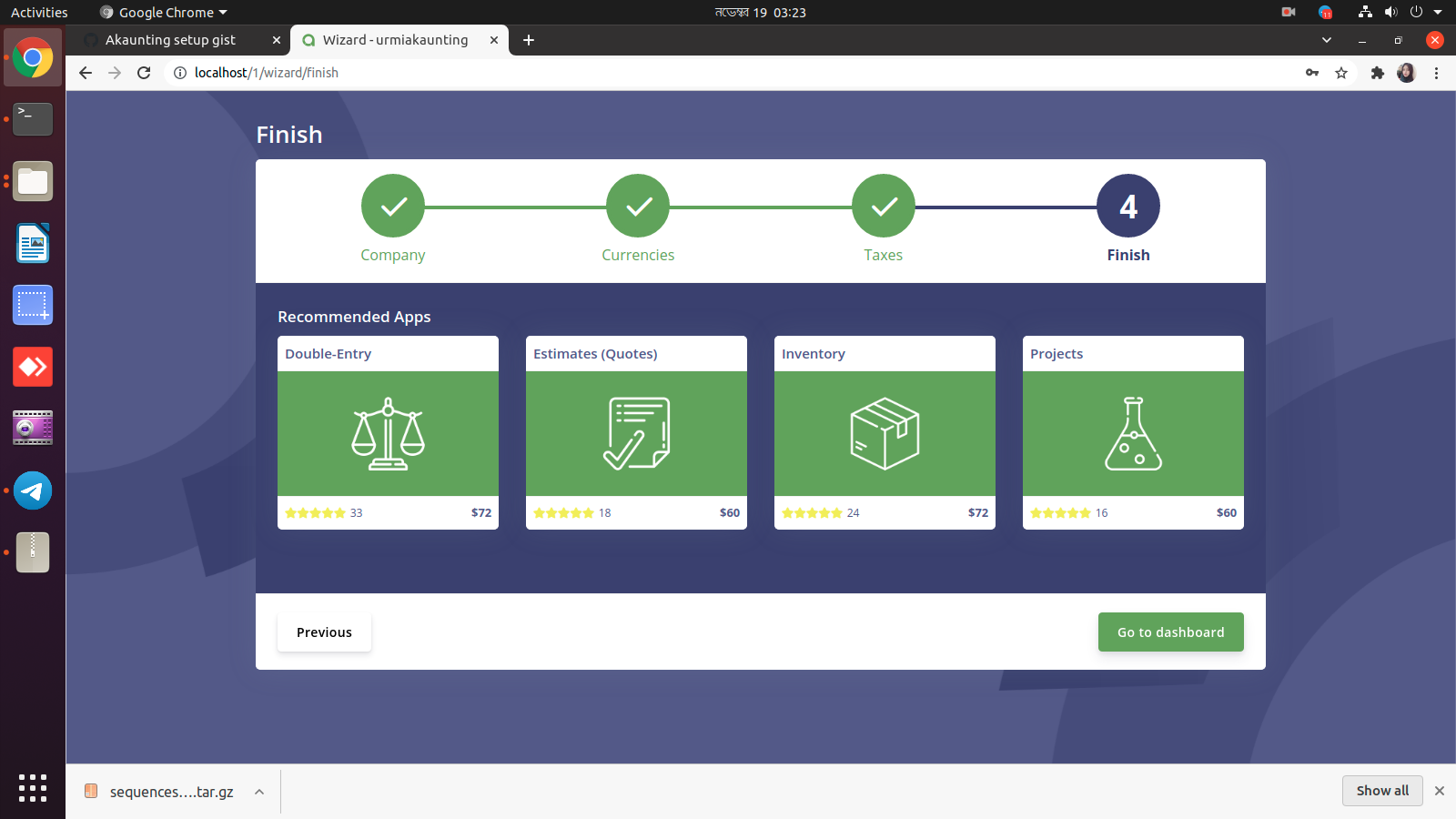Switch to Akaunting setup gist tab
The height and width of the screenshot is (819, 1456).
tap(170, 40)
